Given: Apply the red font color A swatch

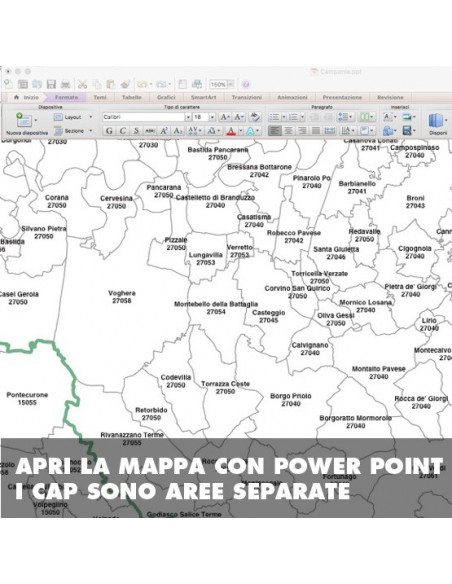Looking at the screenshot, I should point(231,131).
